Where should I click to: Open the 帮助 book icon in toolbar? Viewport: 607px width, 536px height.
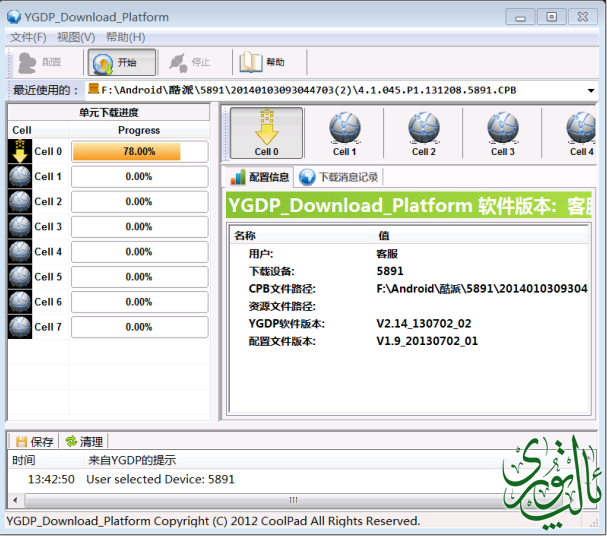tap(250, 62)
